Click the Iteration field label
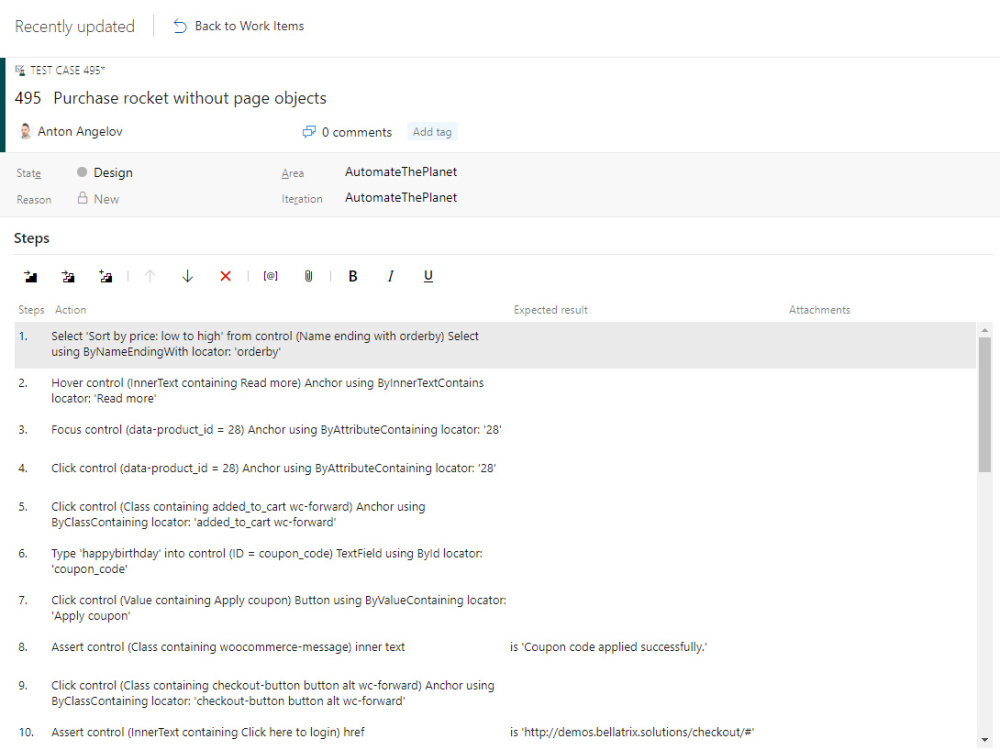This screenshot has width=1000, height=750. pyautogui.click(x=302, y=199)
